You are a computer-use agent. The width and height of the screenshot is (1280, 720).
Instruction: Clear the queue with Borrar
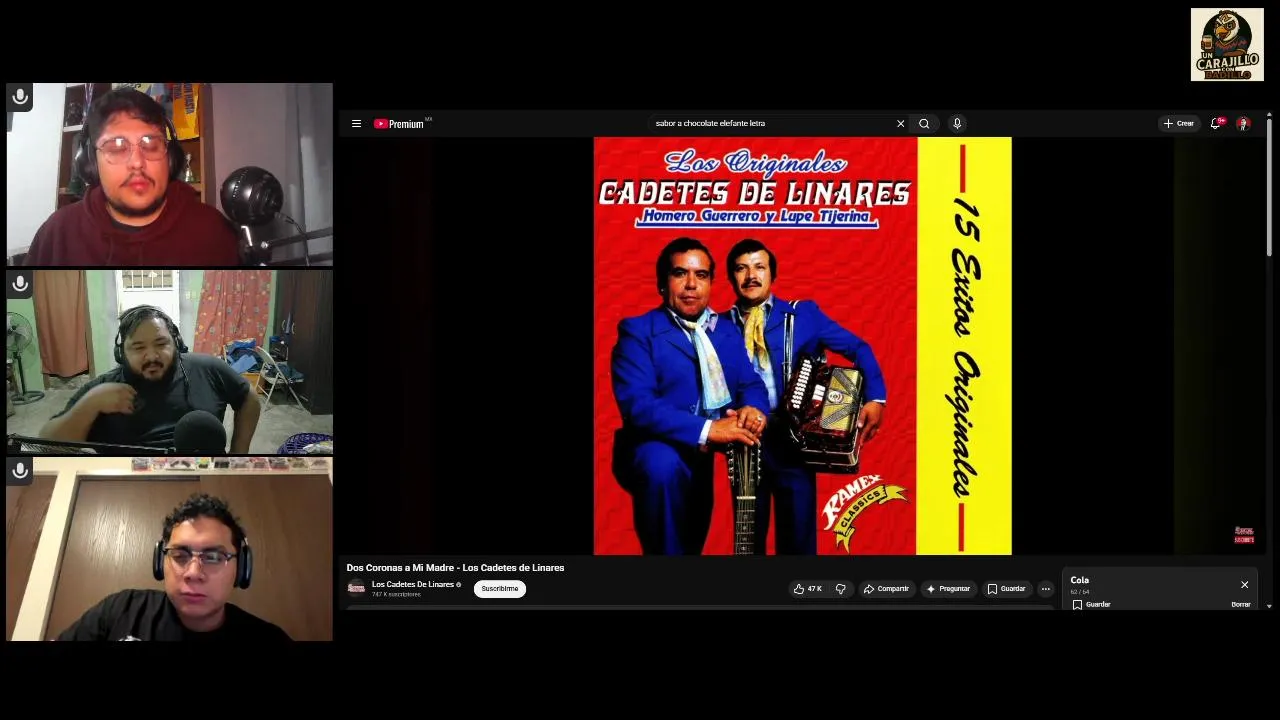point(1241,605)
